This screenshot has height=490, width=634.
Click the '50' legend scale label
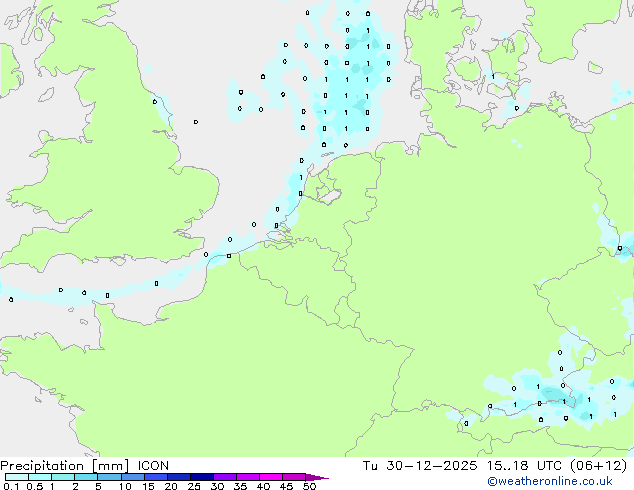310,486
